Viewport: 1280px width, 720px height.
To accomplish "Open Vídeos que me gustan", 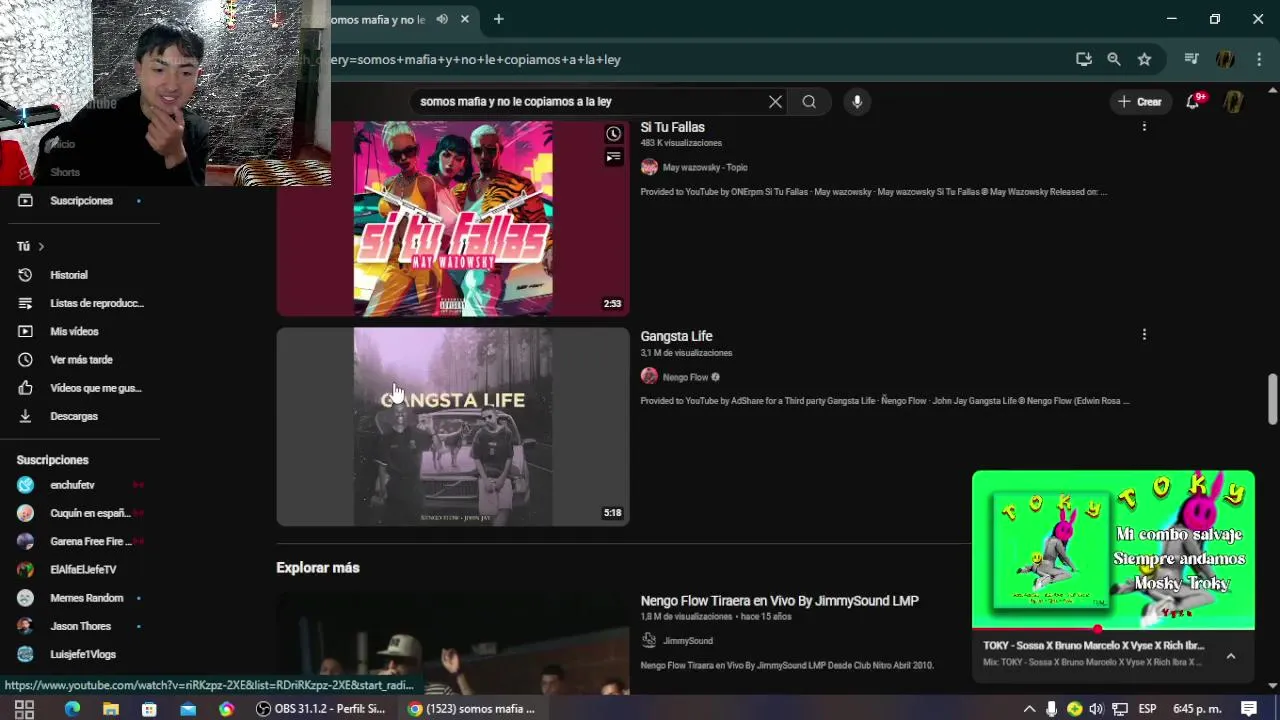I will (80, 388).
